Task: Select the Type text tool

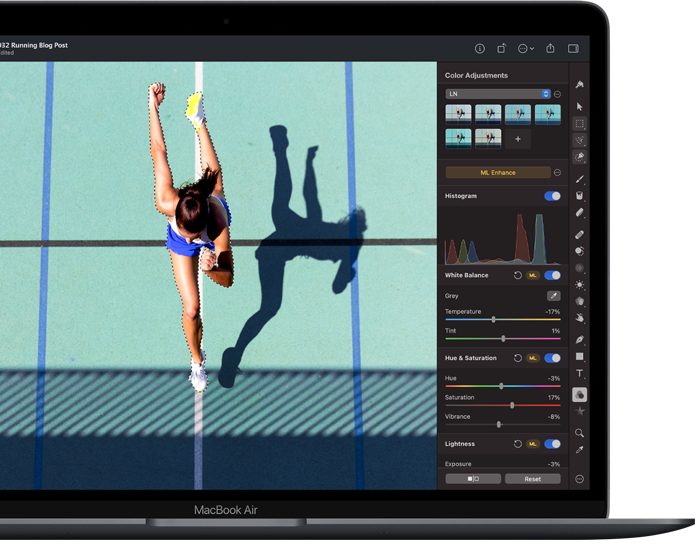Action: (x=580, y=374)
